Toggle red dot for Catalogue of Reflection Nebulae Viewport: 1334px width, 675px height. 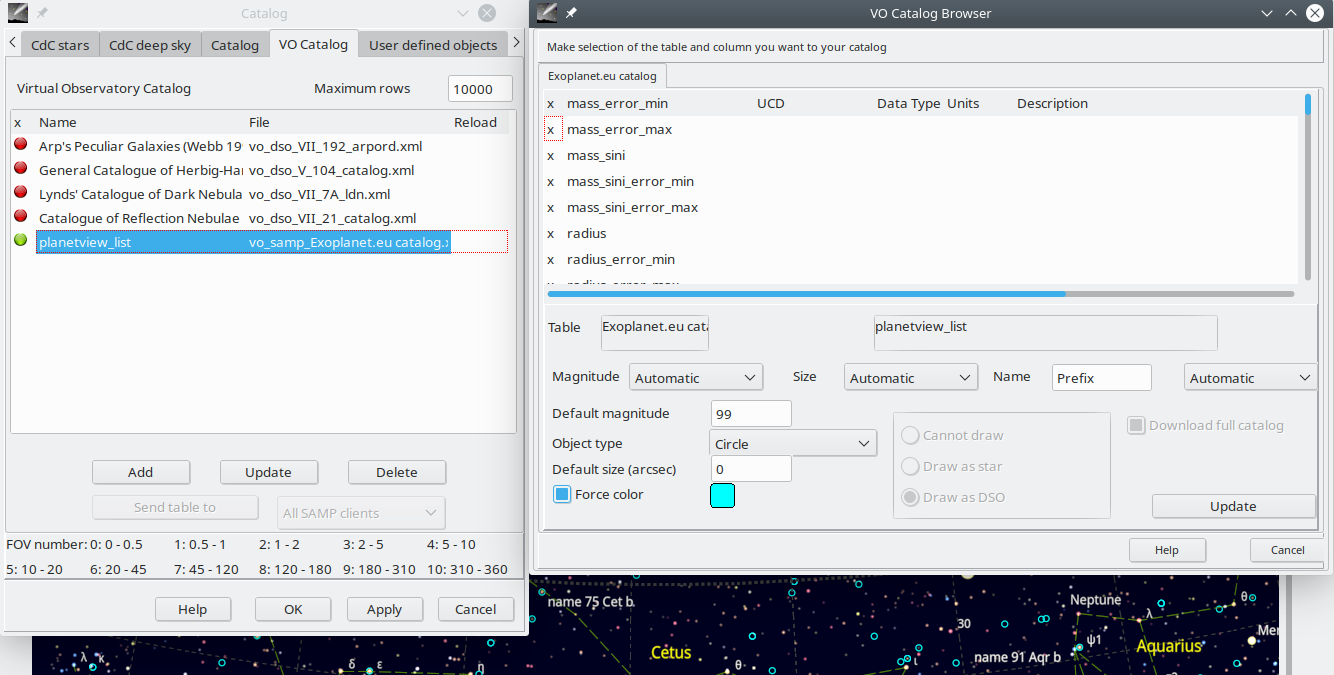20,217
